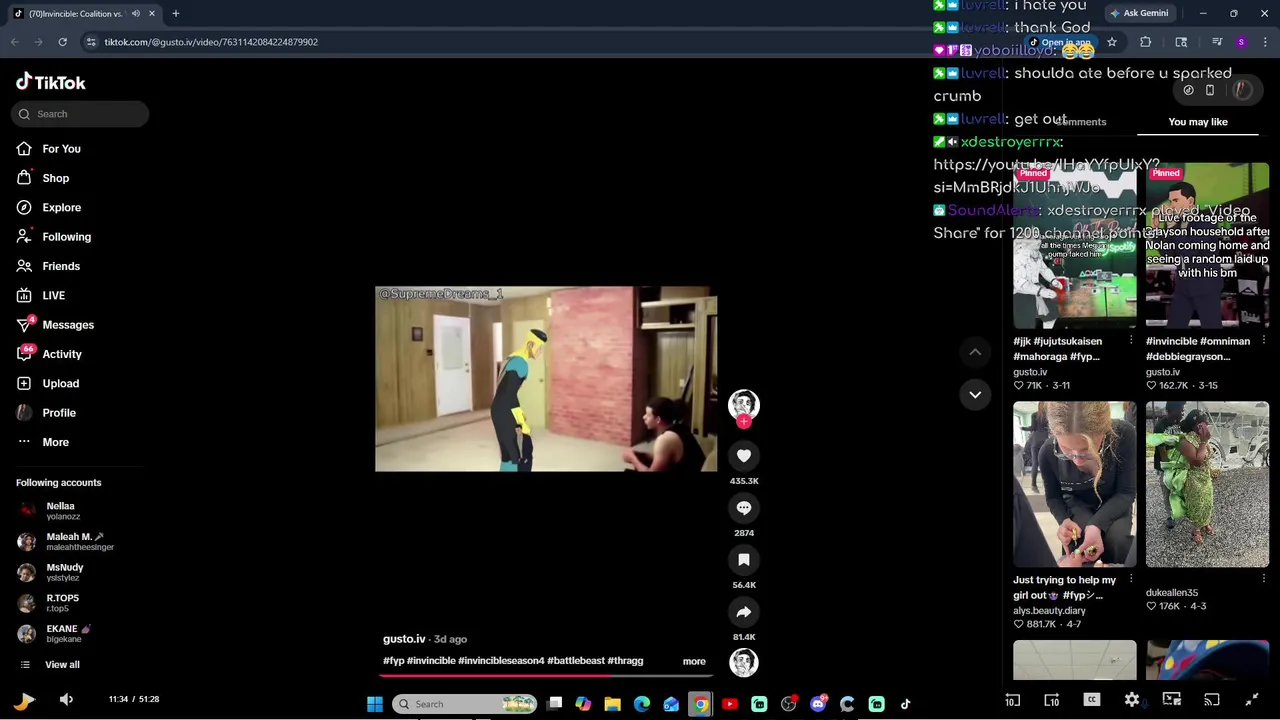Toggle closed captions in the outer player
Screen dimensions: 1280x720
(x=1092, y=700)
